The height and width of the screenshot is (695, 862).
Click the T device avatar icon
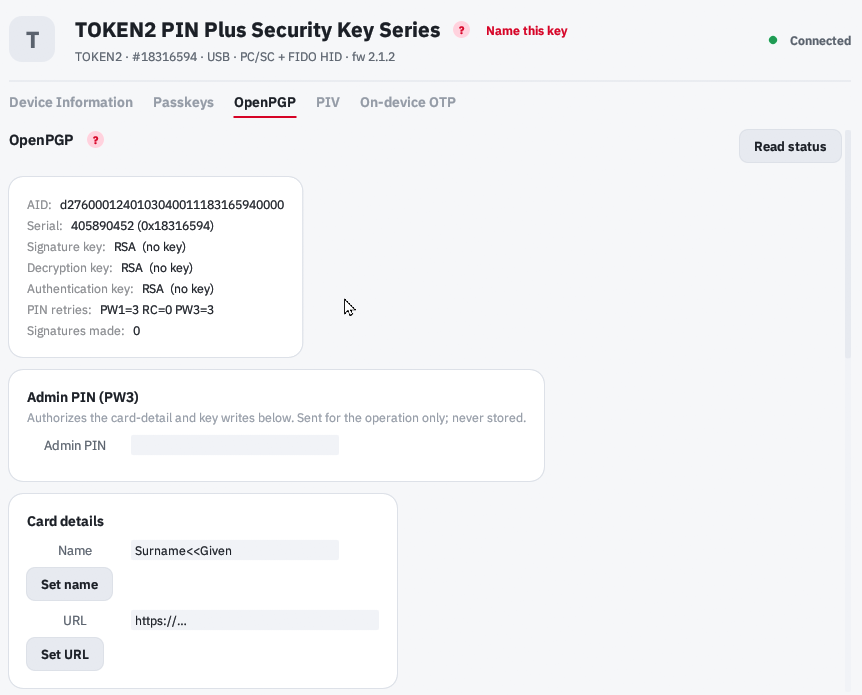pyautogui.click(x=32, y=39)
